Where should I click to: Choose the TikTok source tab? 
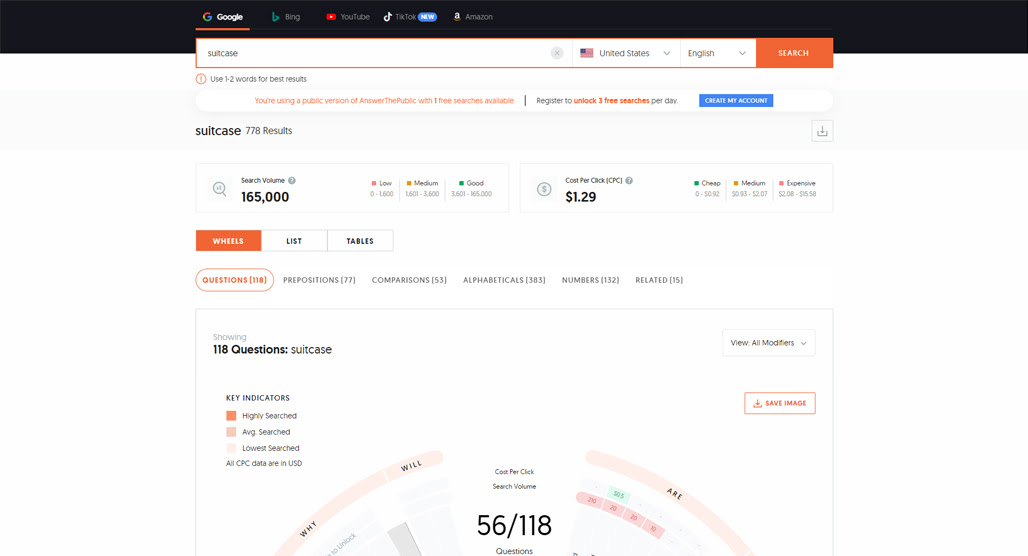point(410,16)
